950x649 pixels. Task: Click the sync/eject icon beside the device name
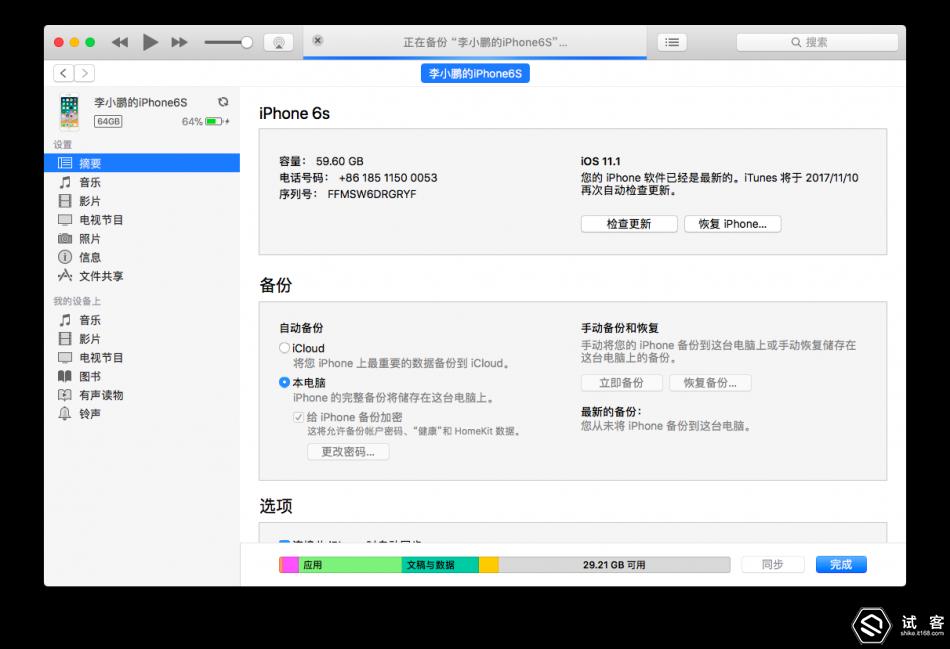pos(222,102)
